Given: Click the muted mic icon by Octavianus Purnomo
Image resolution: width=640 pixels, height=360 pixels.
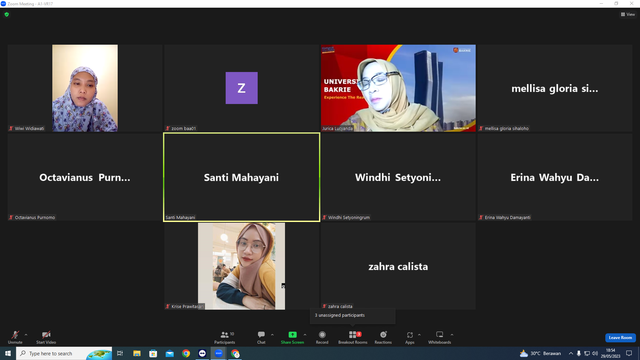Looking at the screenshot, I should click(11, 218).
